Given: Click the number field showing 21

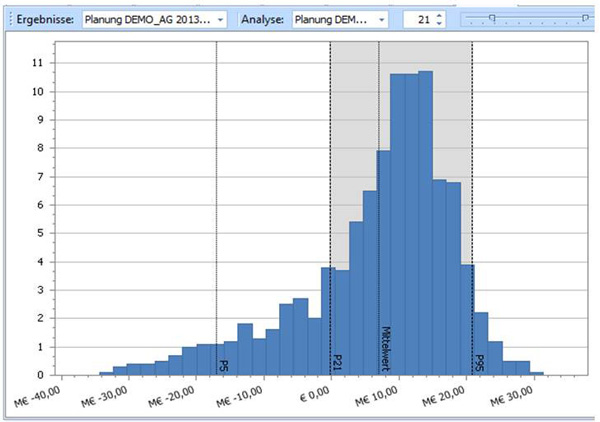Looking at the screenshot, I should (420, 19).
